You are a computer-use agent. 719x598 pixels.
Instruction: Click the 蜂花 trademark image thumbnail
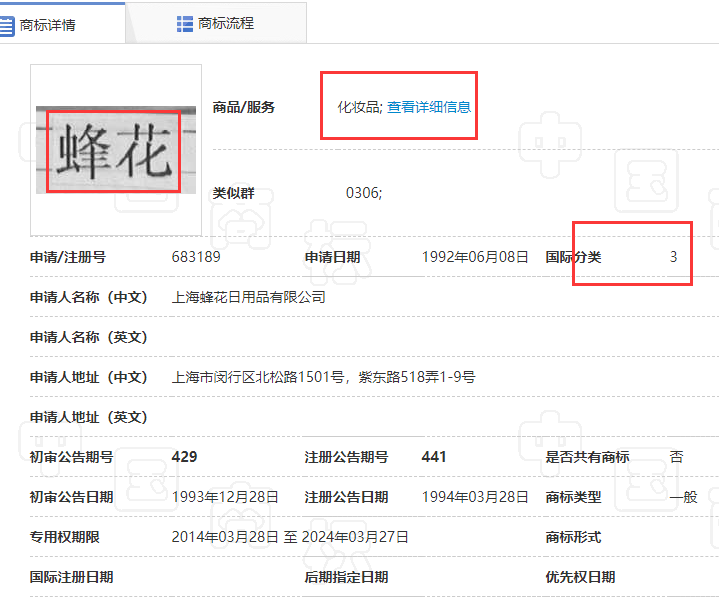tap(116, 150)
